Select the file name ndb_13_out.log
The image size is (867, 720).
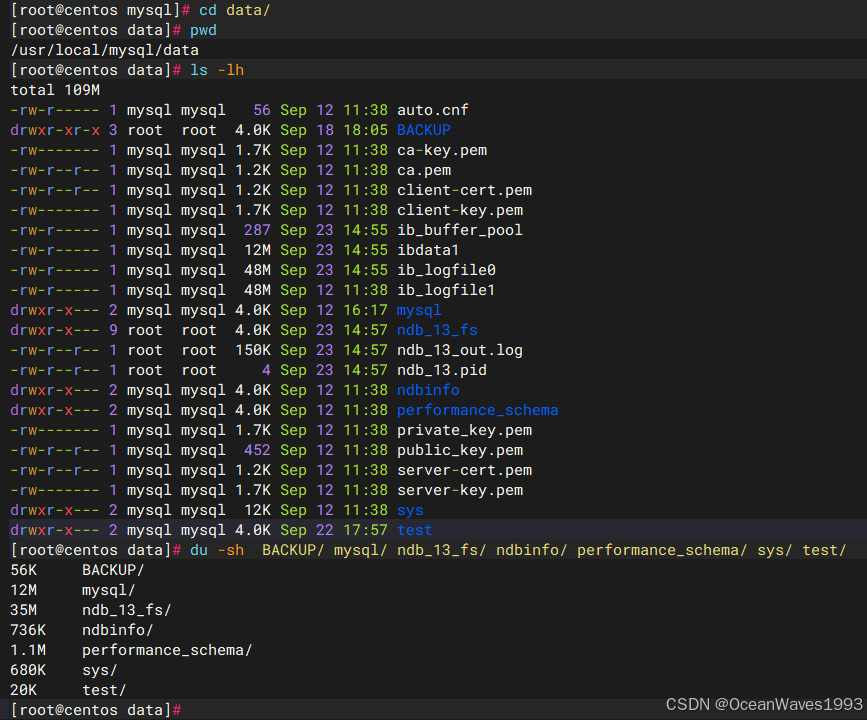click(x=459, y=350)
